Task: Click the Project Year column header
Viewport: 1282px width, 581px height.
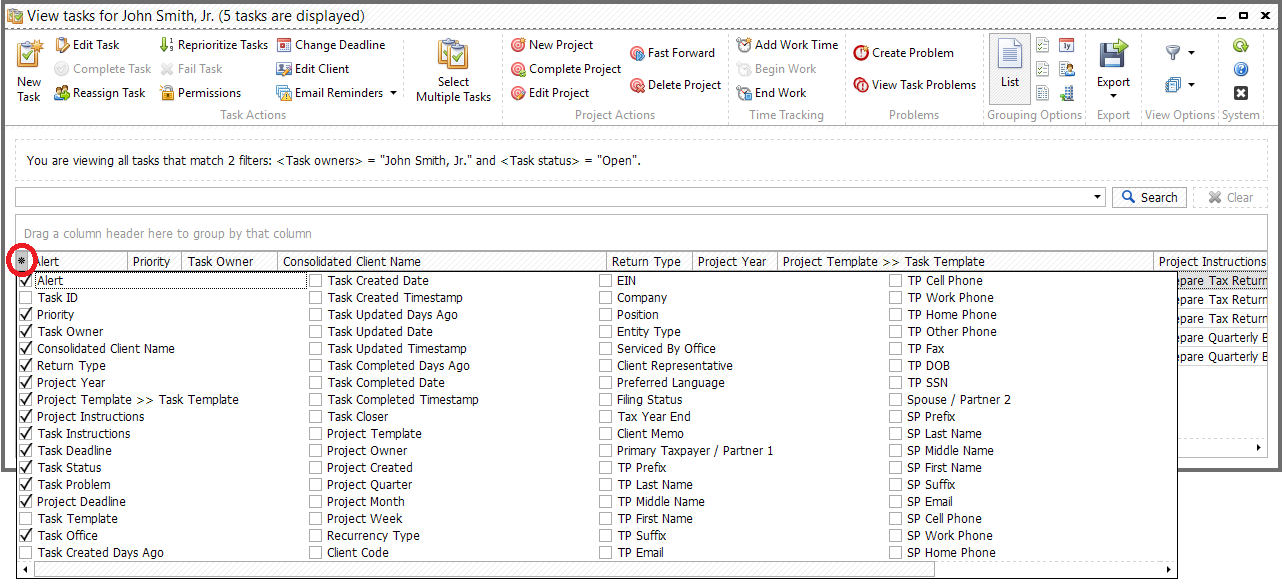Action: [736, 261]
